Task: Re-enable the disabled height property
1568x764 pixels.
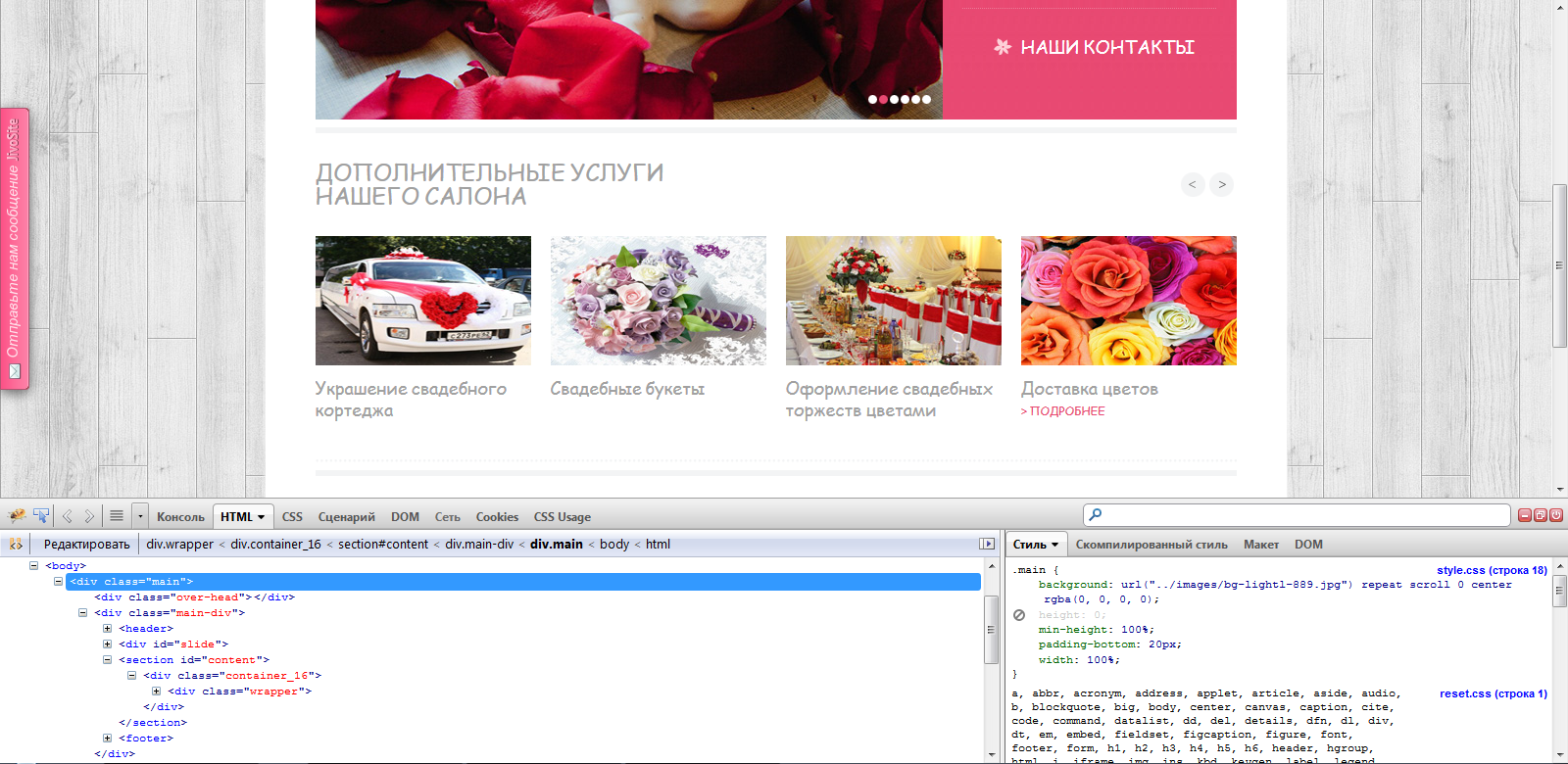Action: tap(1019, 615)
